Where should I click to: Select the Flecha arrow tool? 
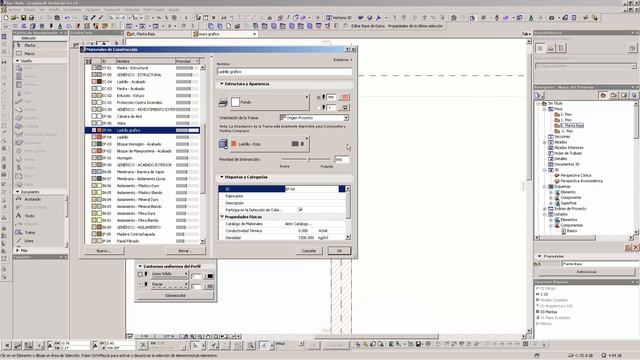click(x=40, y=45)
